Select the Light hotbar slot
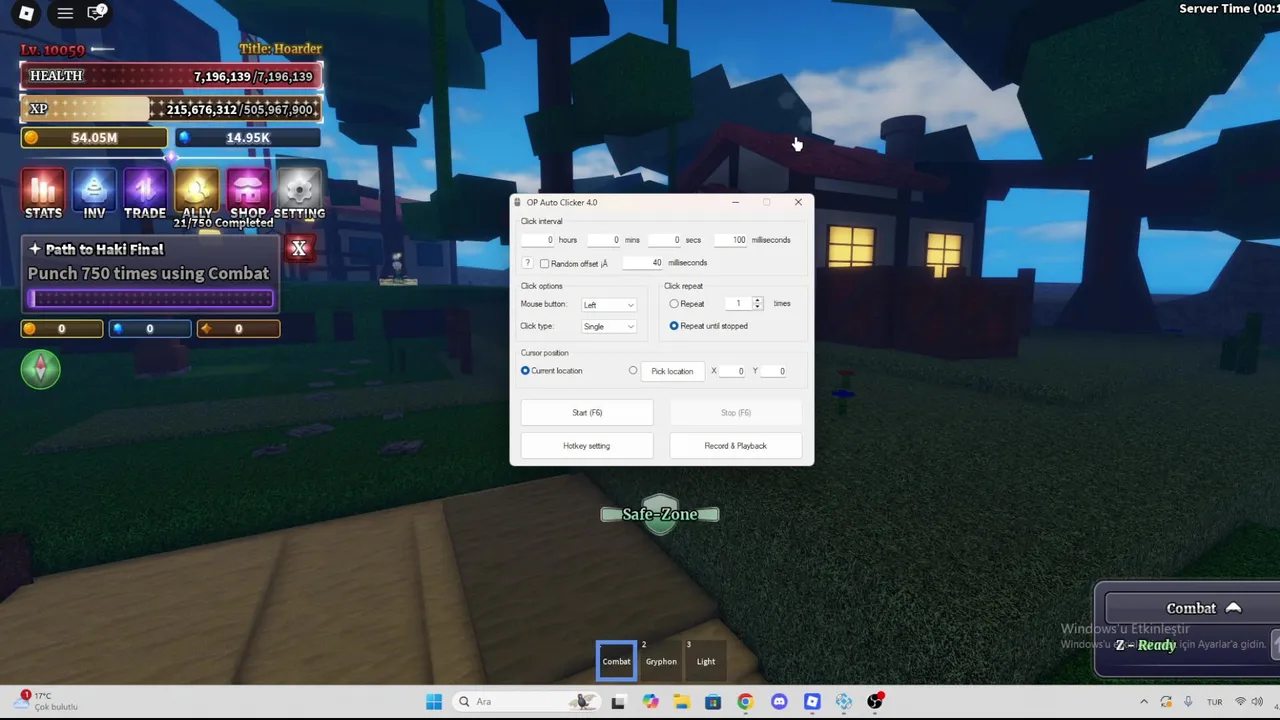This screenshot has height=720, width=1280. [706, 661]
